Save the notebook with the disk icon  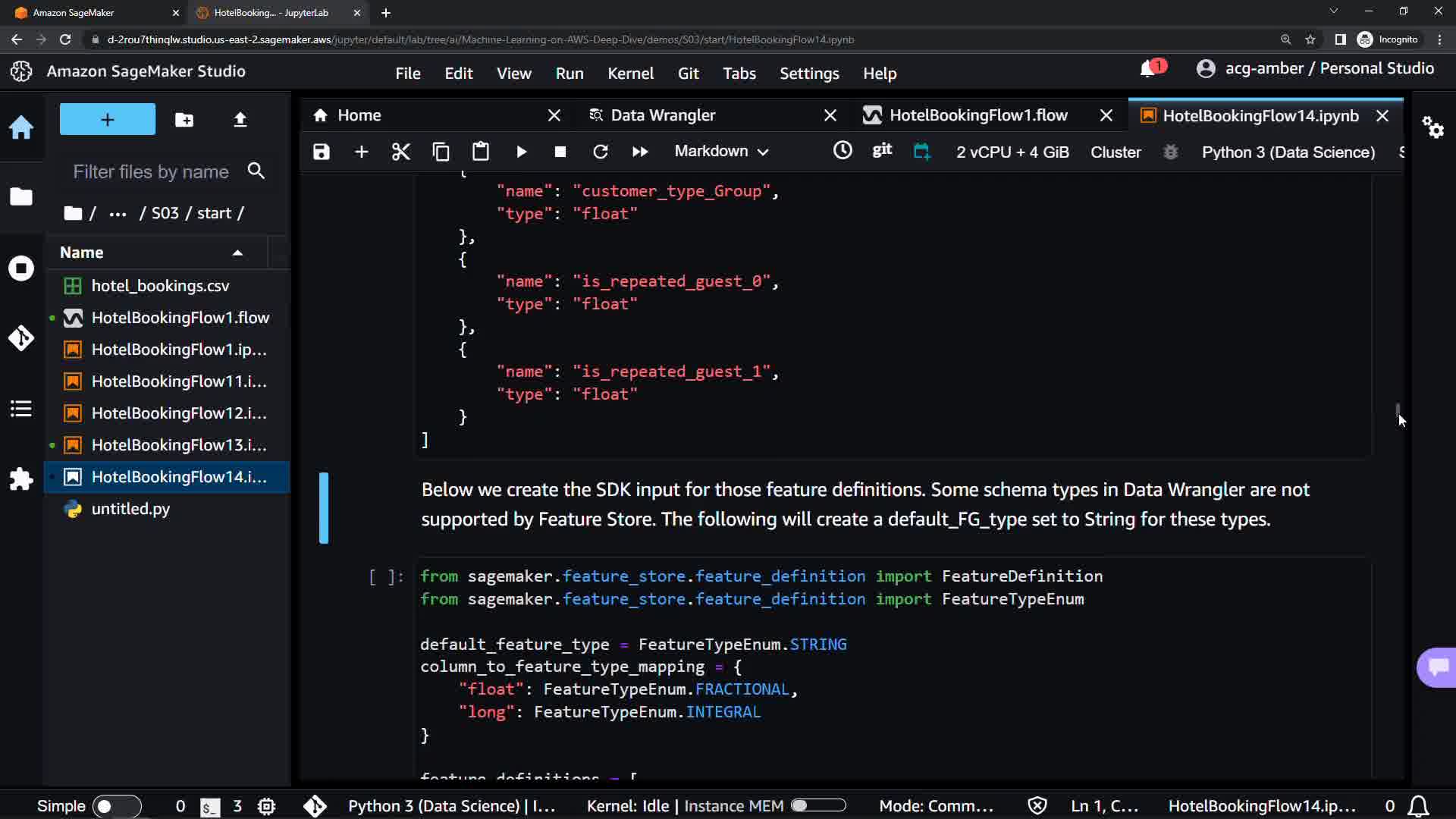tap(322, 152)
